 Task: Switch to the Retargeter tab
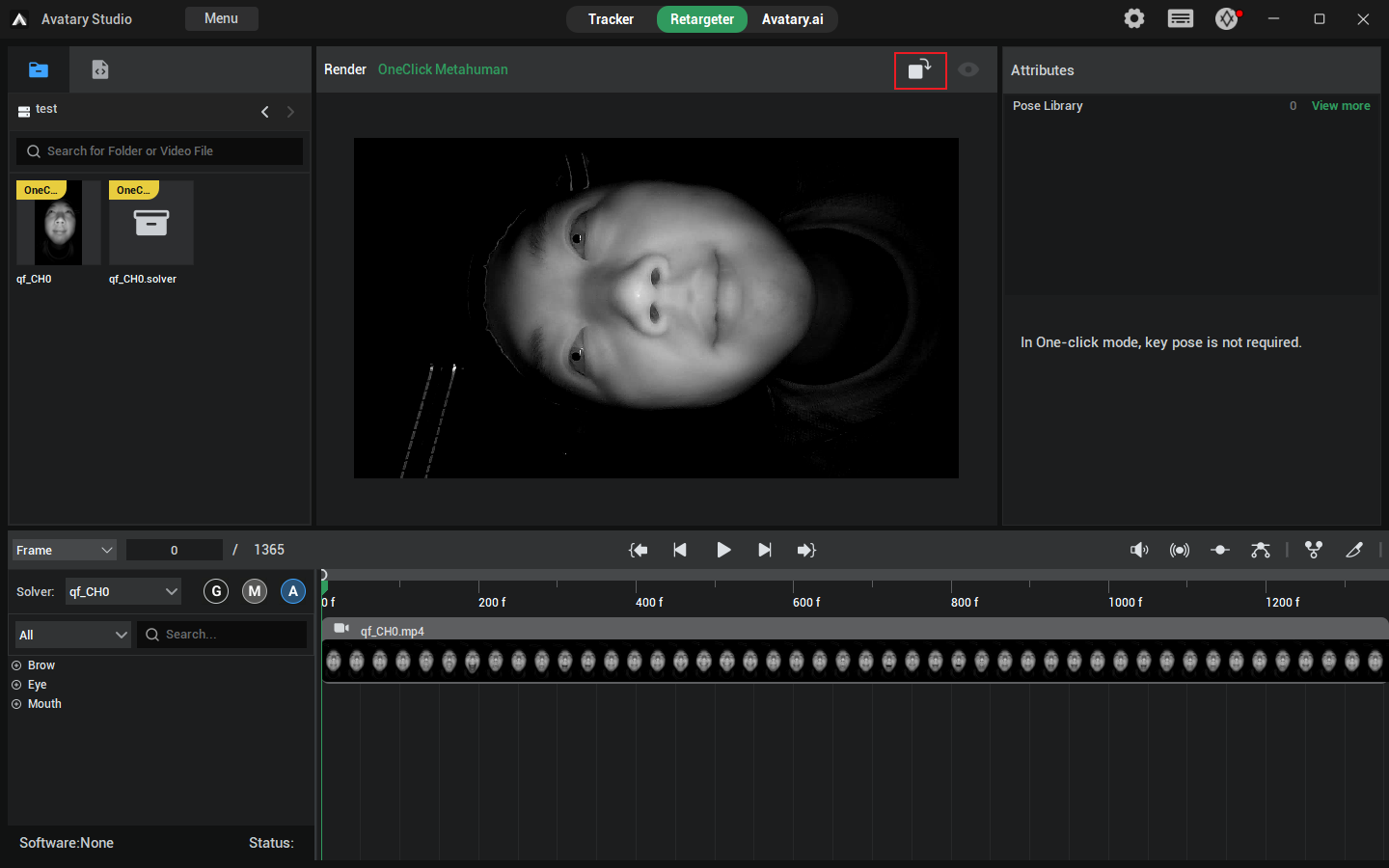pyautogui.click(x=702, y=19)
